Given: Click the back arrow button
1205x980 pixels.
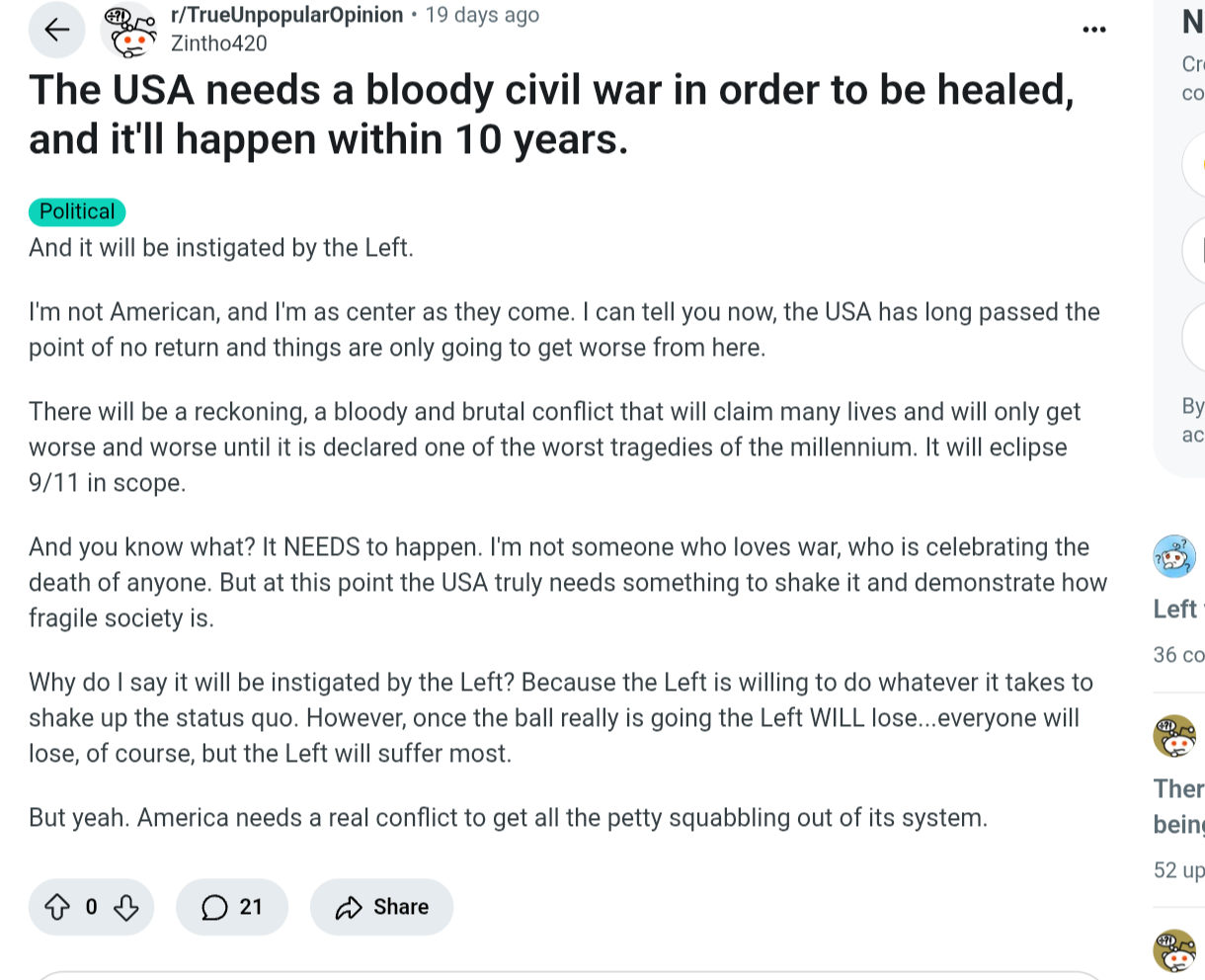Looking at the screenshot, I should point(57,30).
